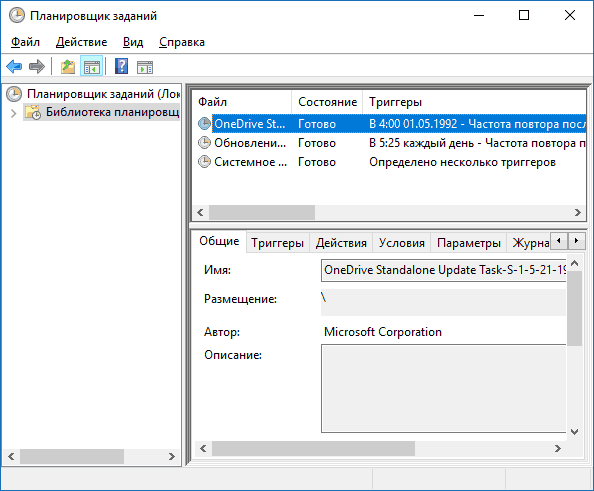Select the Обновлени... task row

tap(392, 143)
